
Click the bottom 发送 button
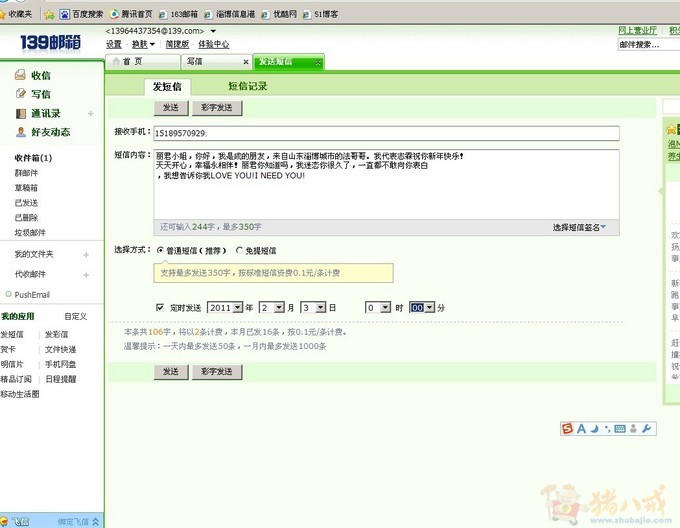coord(170,371)
